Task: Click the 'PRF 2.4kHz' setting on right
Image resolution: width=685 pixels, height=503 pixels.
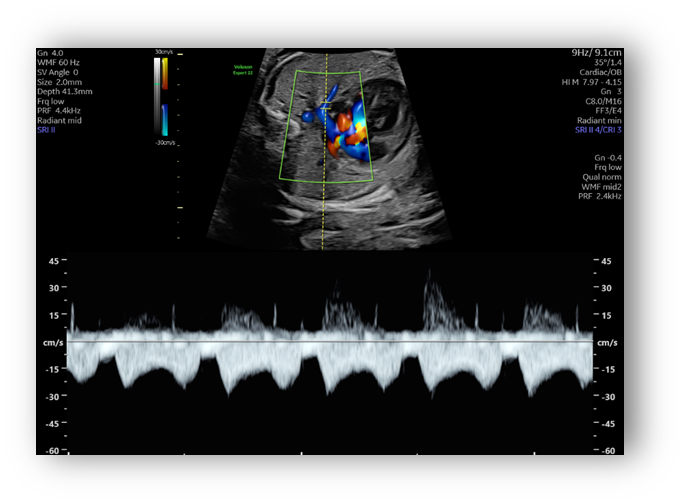Action: click(x=598, y=196)
